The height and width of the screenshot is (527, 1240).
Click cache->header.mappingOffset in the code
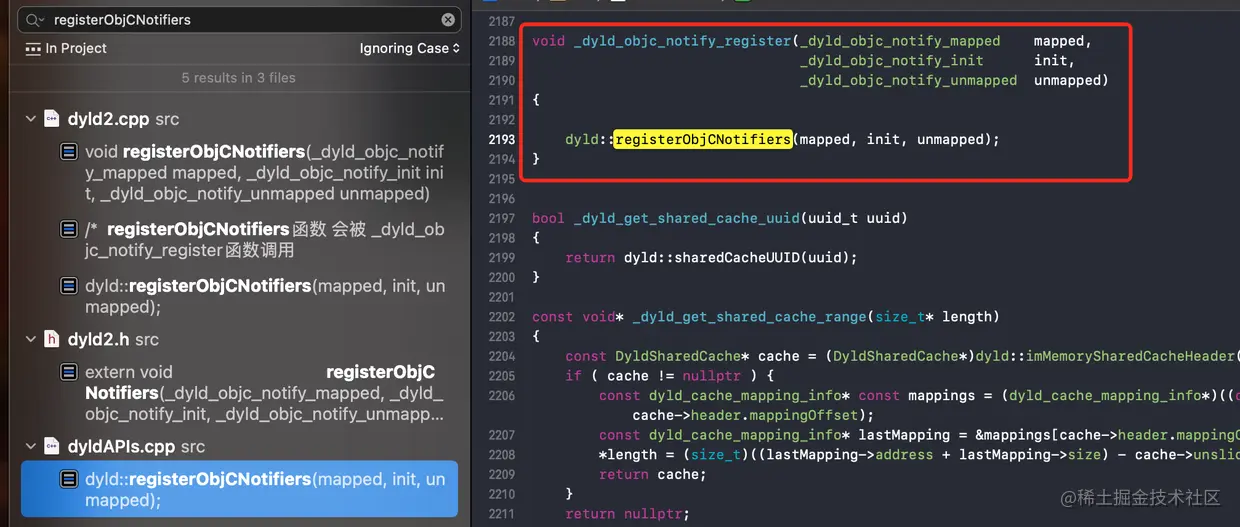click(x=745, y=415)
